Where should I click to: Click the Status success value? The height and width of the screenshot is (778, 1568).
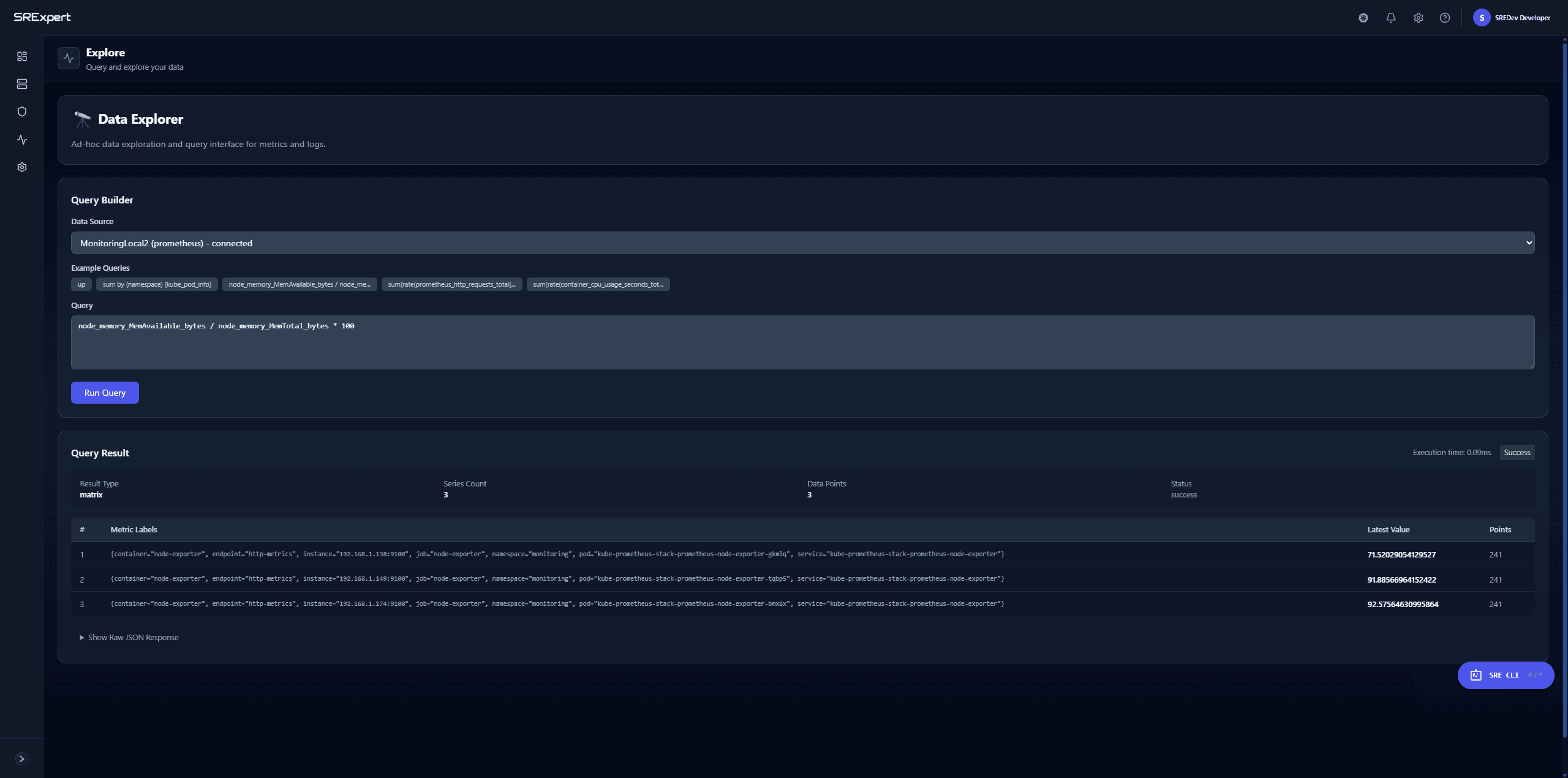pos(1183,495)
